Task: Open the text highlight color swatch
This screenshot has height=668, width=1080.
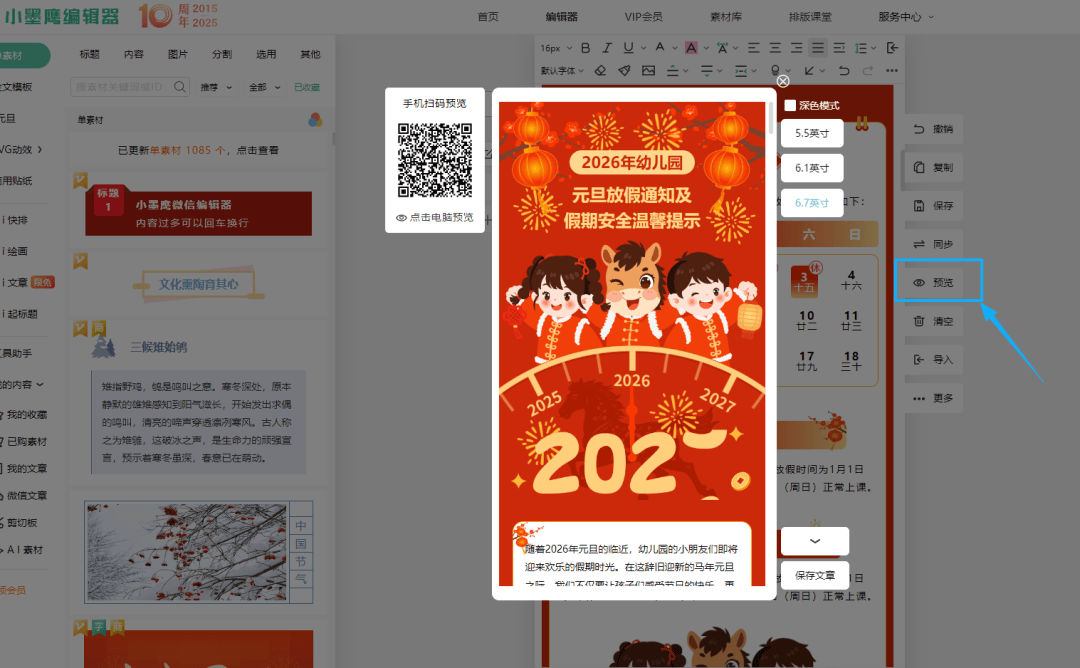Action: tap(691, 47)
